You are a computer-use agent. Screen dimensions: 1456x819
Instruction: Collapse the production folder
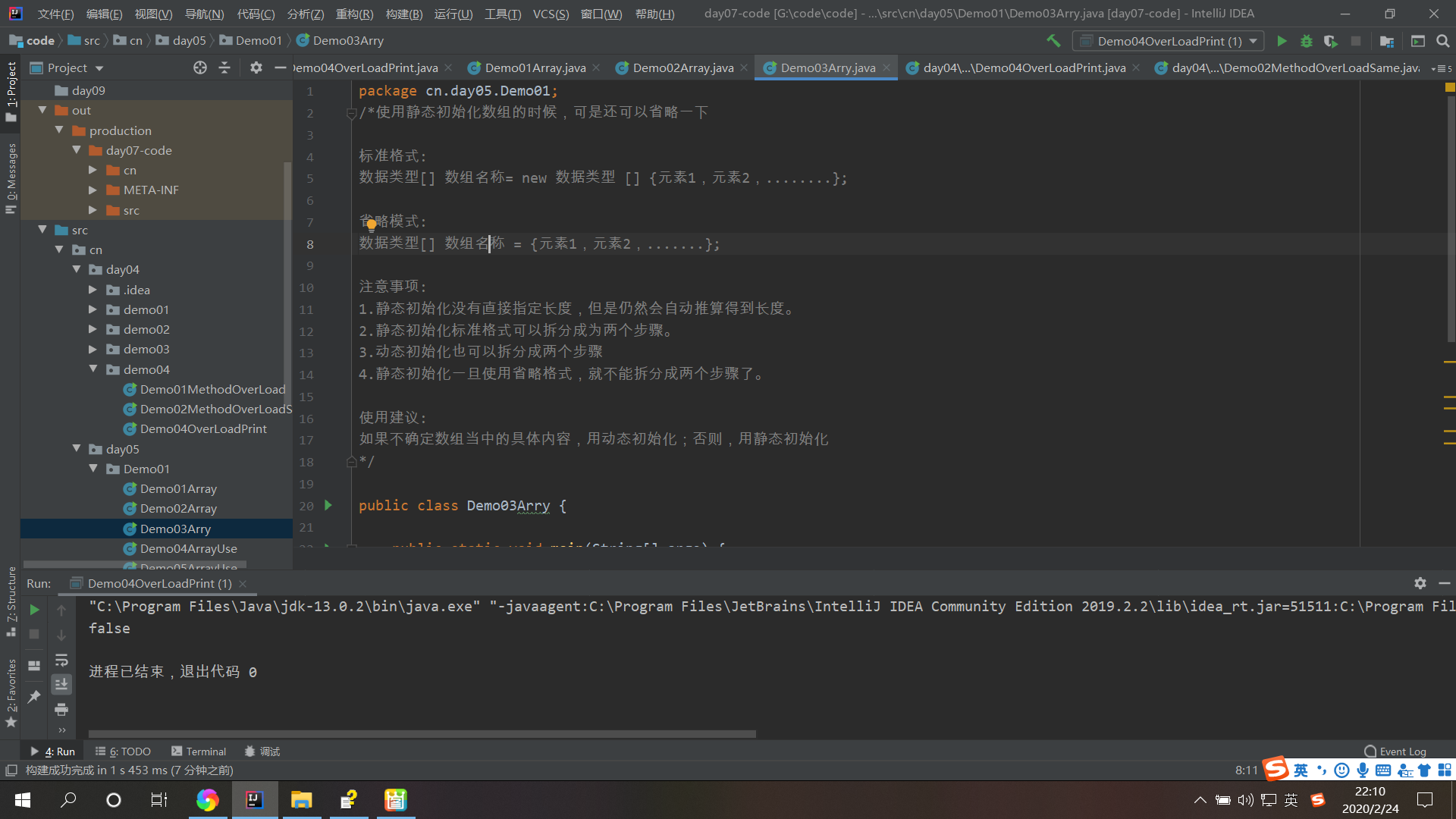click(60, 130)
